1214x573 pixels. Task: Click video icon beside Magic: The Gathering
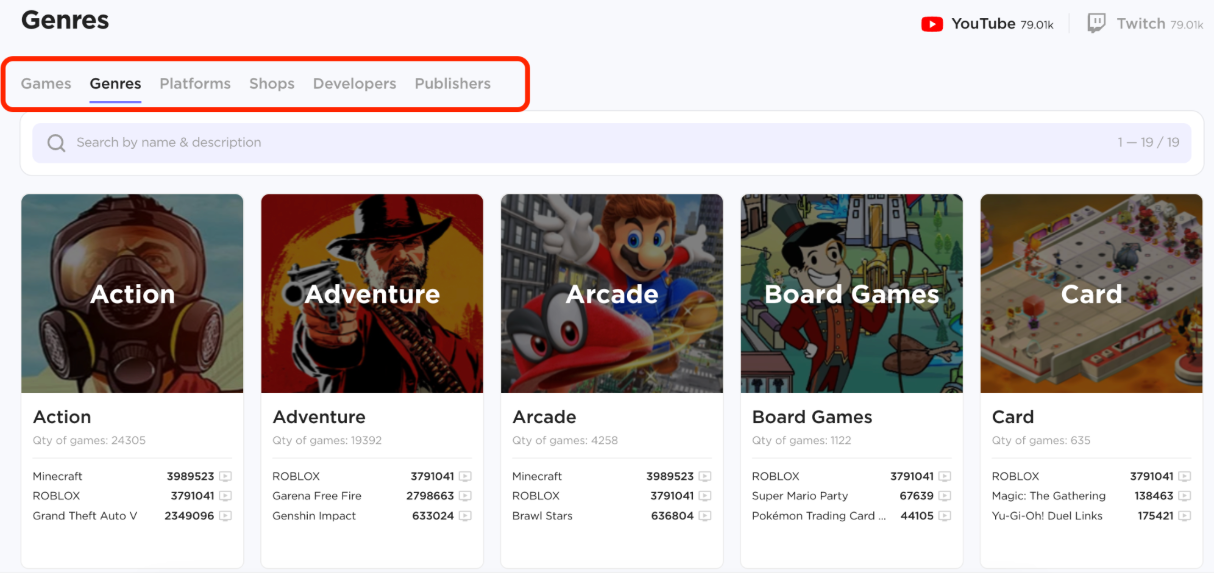pyautogui.click(x=1185, y=496)
